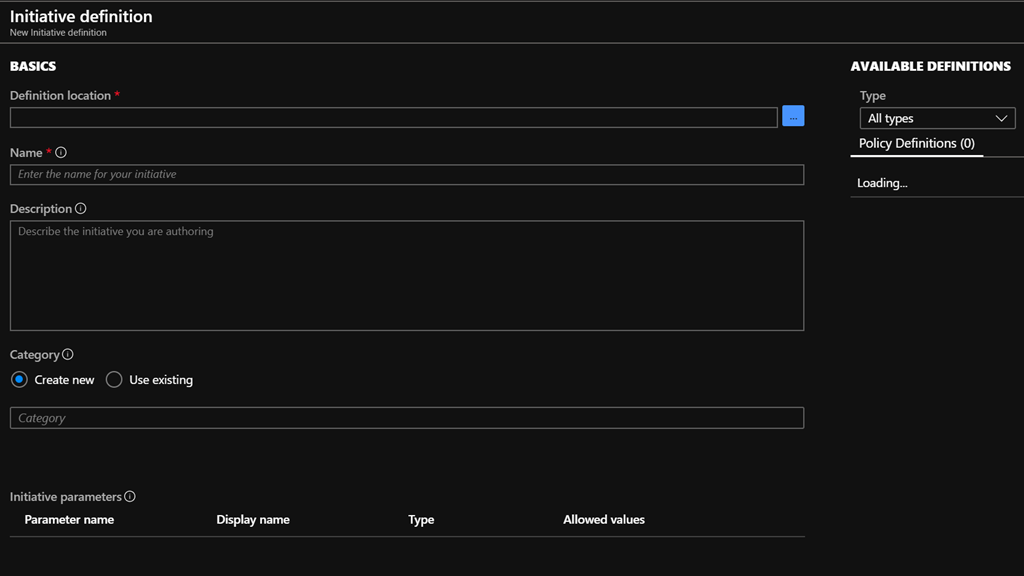Image resolution: width=1024 pixels, height=576 pixels.
Task: Click the initiative Name input field
Action: [406, 175]
